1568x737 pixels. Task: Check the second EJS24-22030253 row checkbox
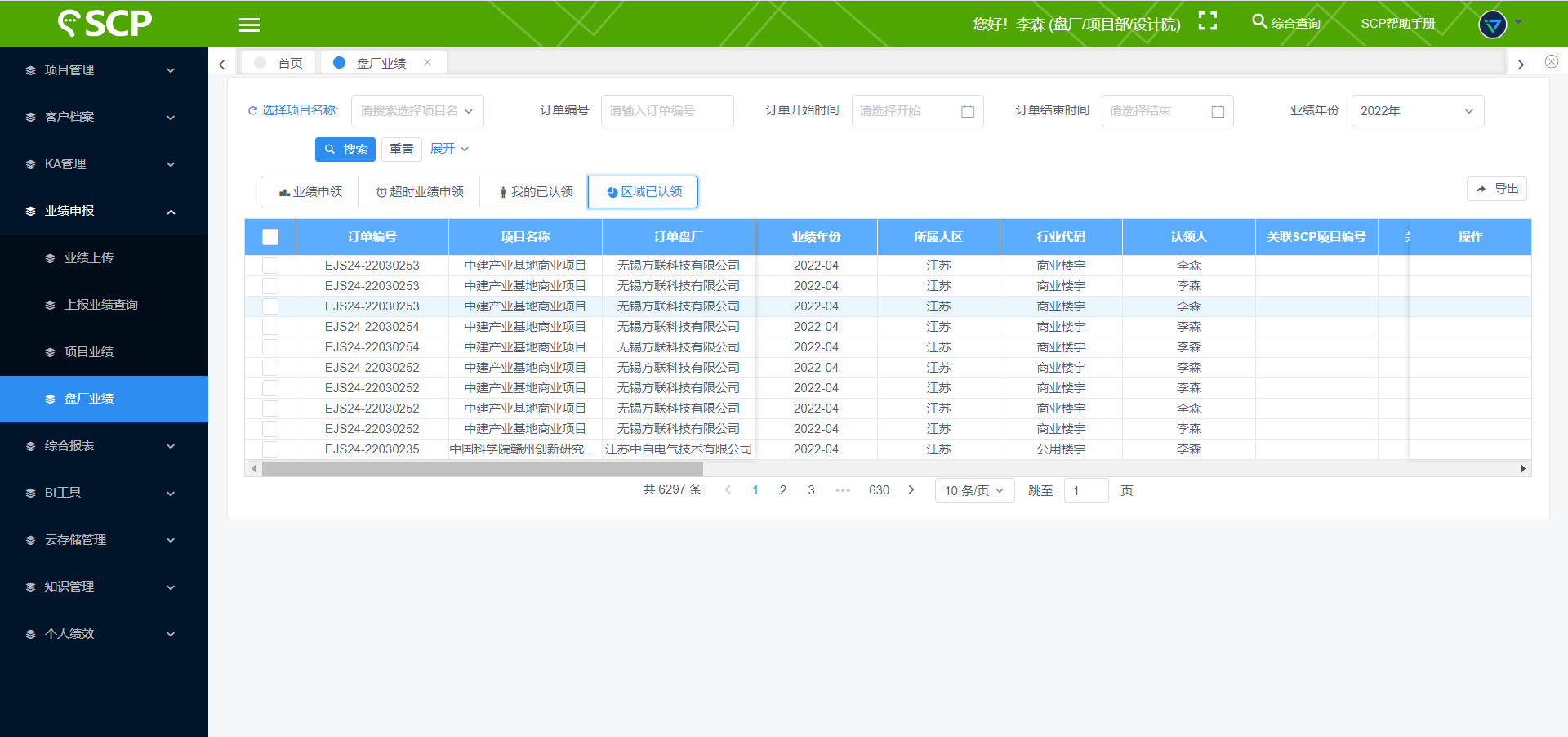[x=270, y=286]
